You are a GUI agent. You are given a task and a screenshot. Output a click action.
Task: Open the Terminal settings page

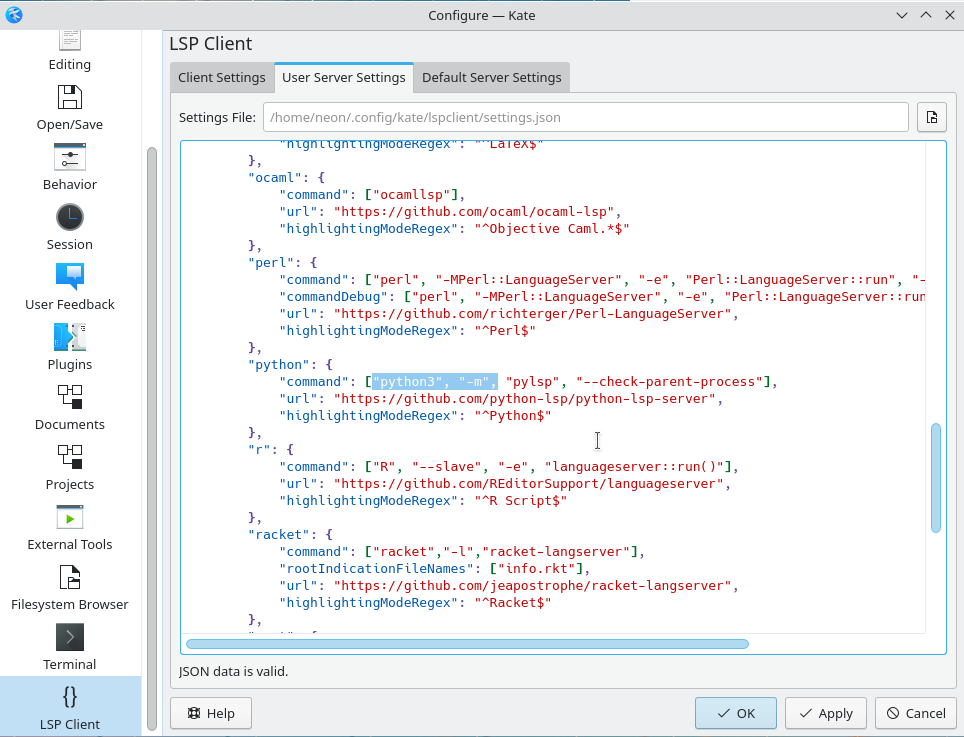click(69, 648)
